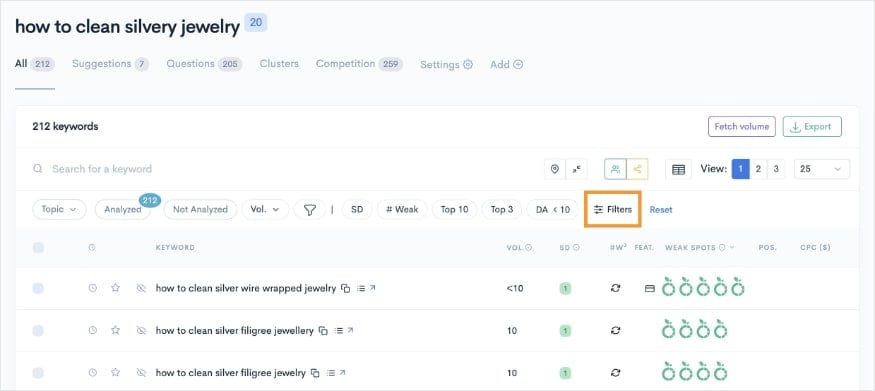
Task: Open the Vol. dropdown filter
Action: pos(265,210)
